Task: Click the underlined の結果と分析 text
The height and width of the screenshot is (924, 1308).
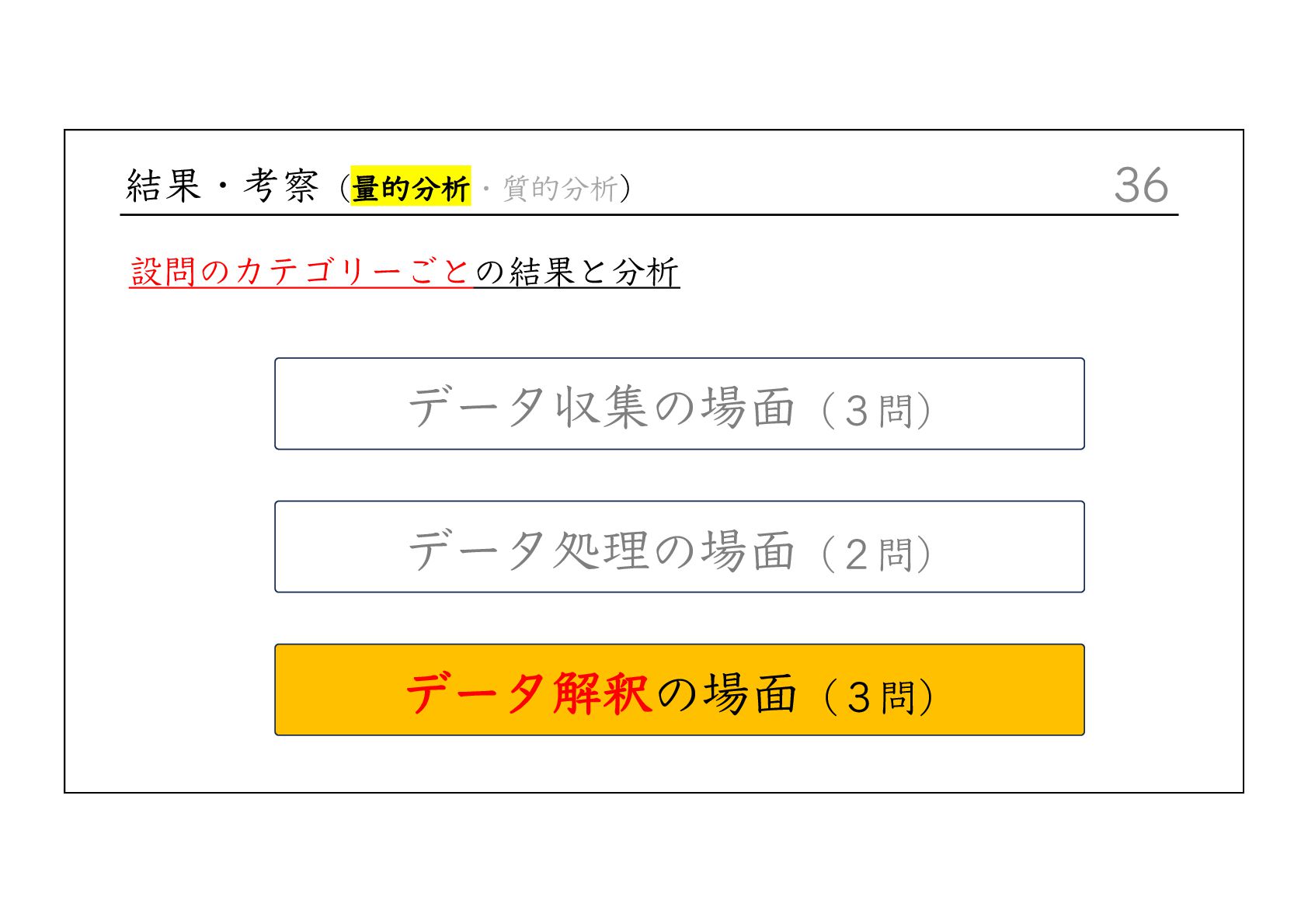Action: point(577,272)
